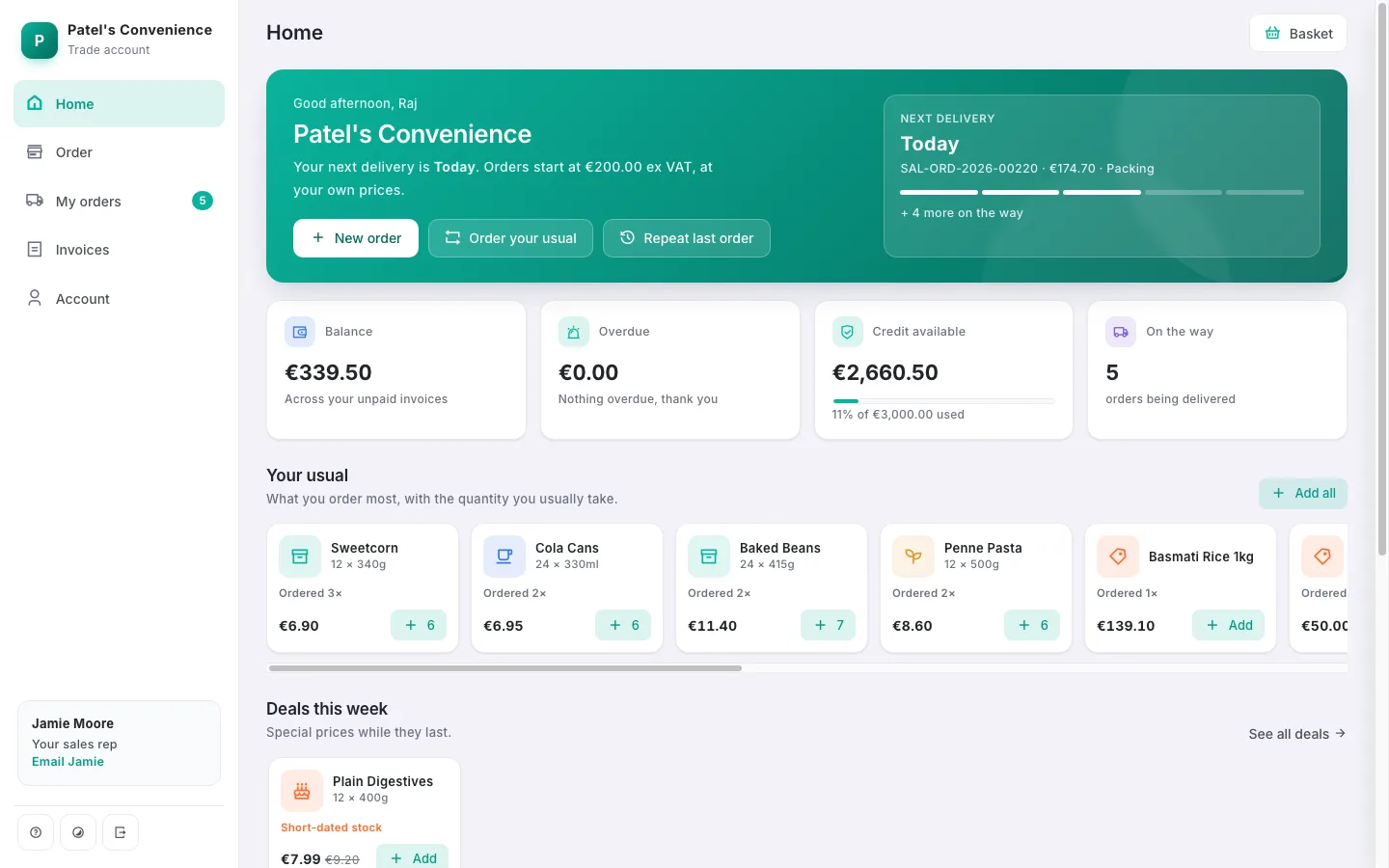Click the Sweetcorn product icon
The width and height of the screenshot is (1389, 868).
click(x=300, y=556)
